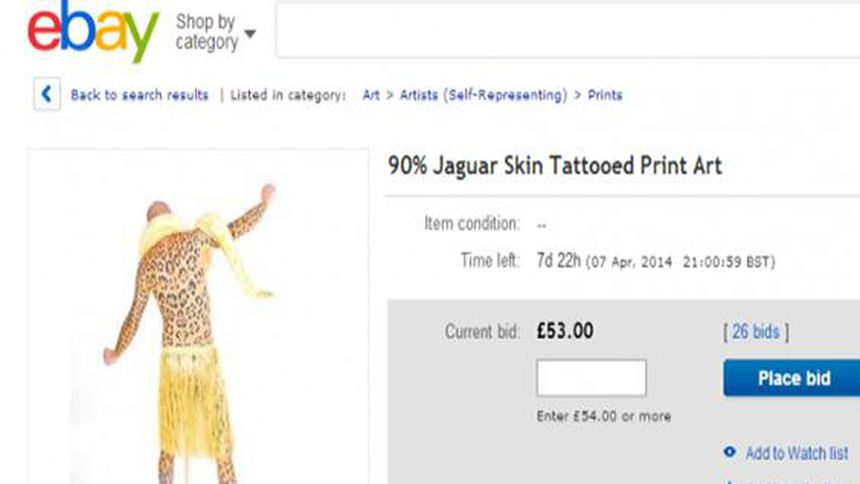Click Add to Watch list link
This screenshot has width=860, height=484.
[x=796, y=453]
